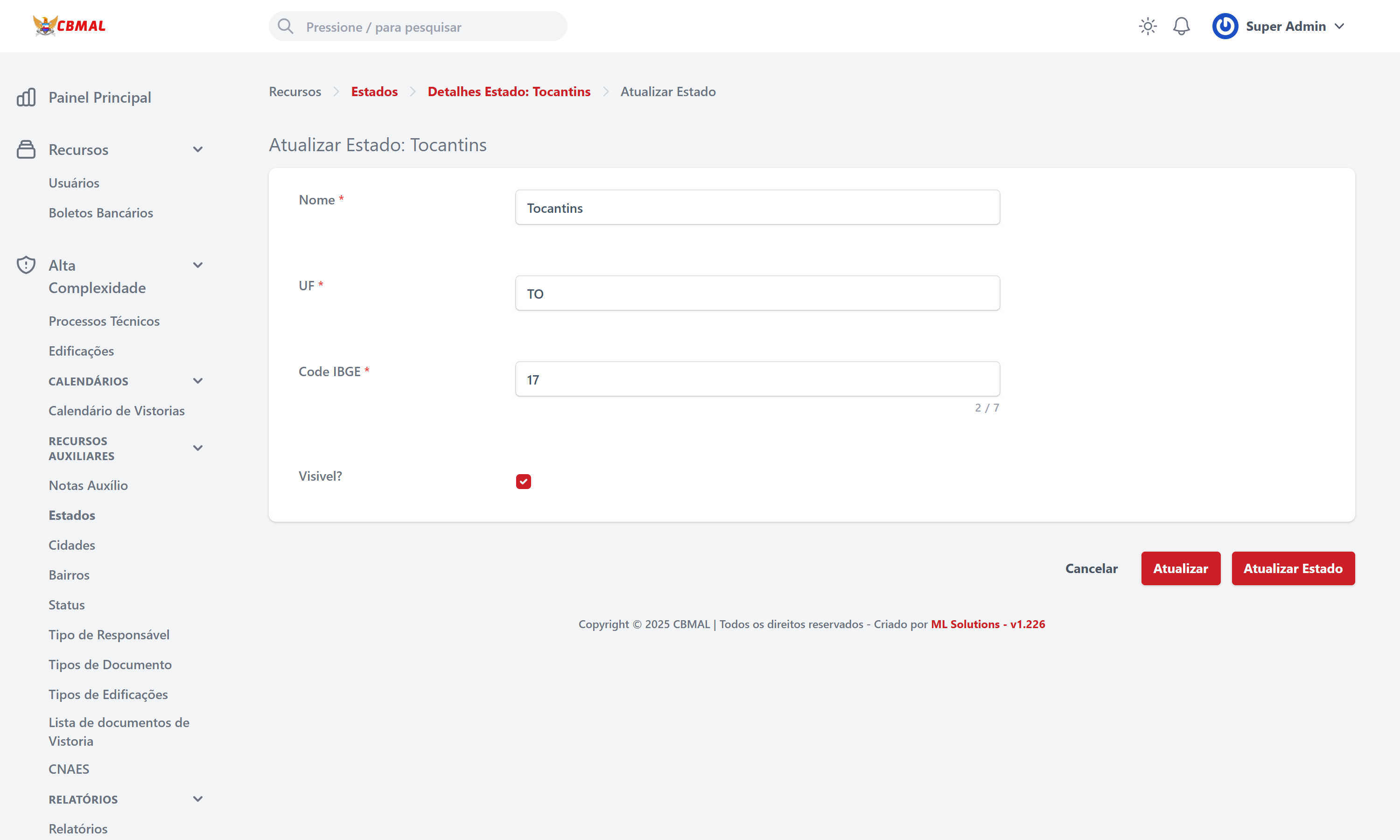Go to Usuários in the sidebar
This screenshot has height=840, width=1400.
click(74, 183)
